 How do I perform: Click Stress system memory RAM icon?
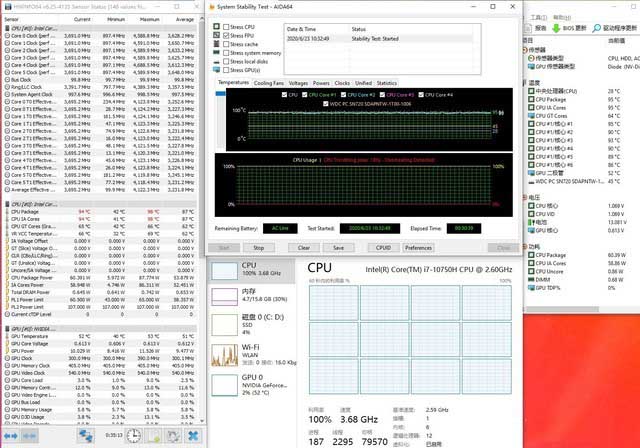coord(216,52)
